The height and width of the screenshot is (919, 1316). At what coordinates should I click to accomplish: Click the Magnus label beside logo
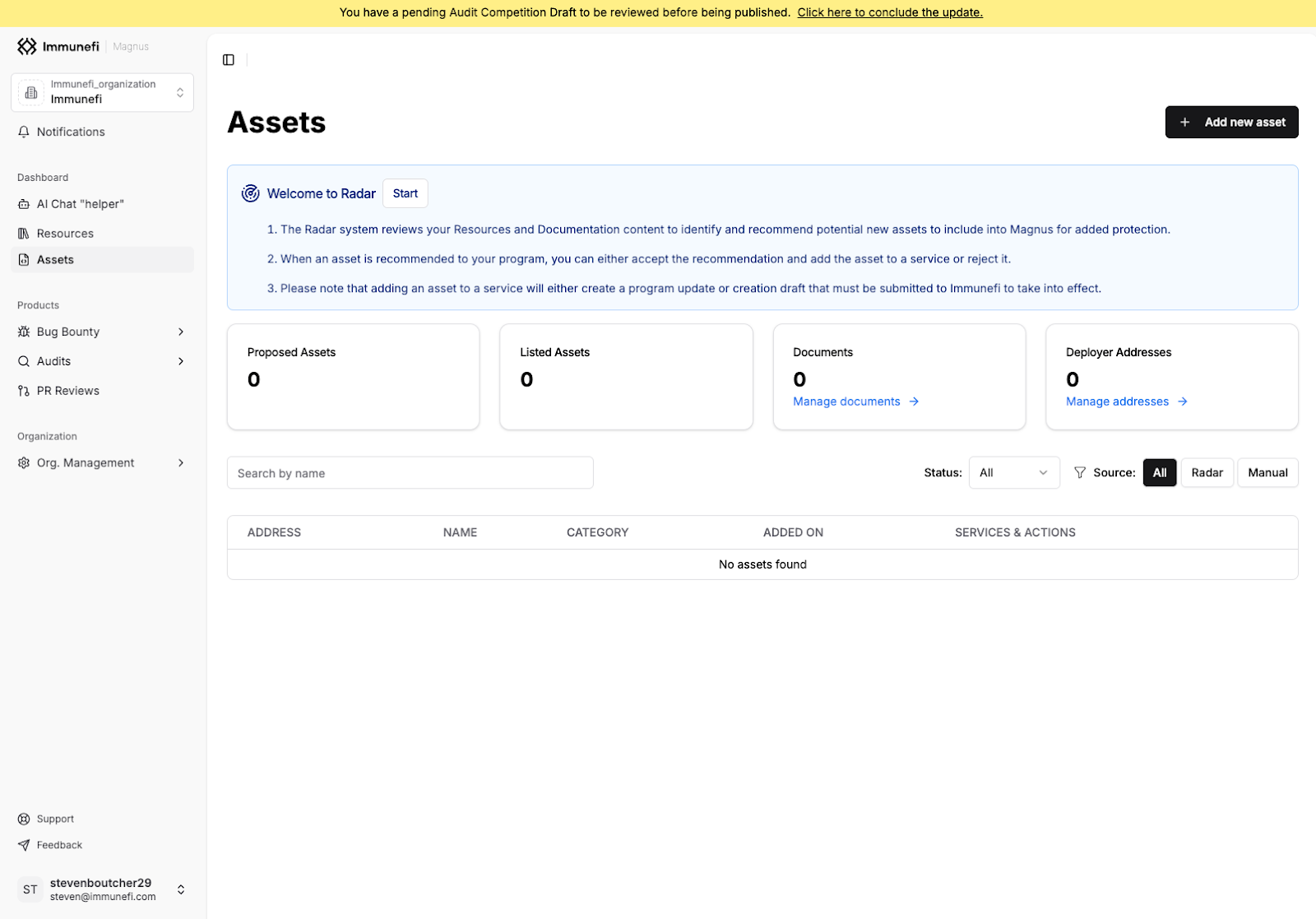[131, 47]
